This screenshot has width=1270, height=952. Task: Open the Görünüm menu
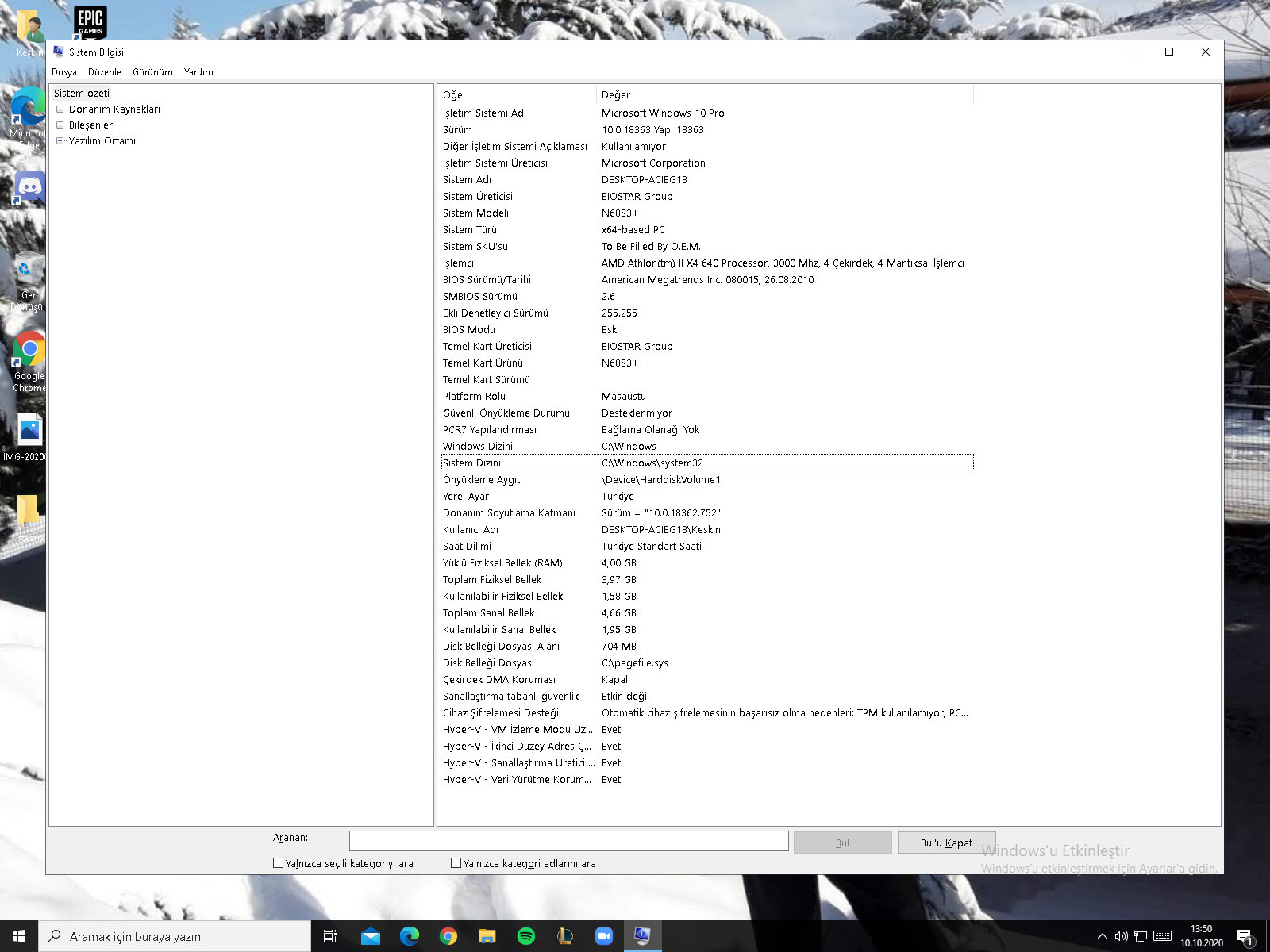pyautogui.click(x=152, y=72)
